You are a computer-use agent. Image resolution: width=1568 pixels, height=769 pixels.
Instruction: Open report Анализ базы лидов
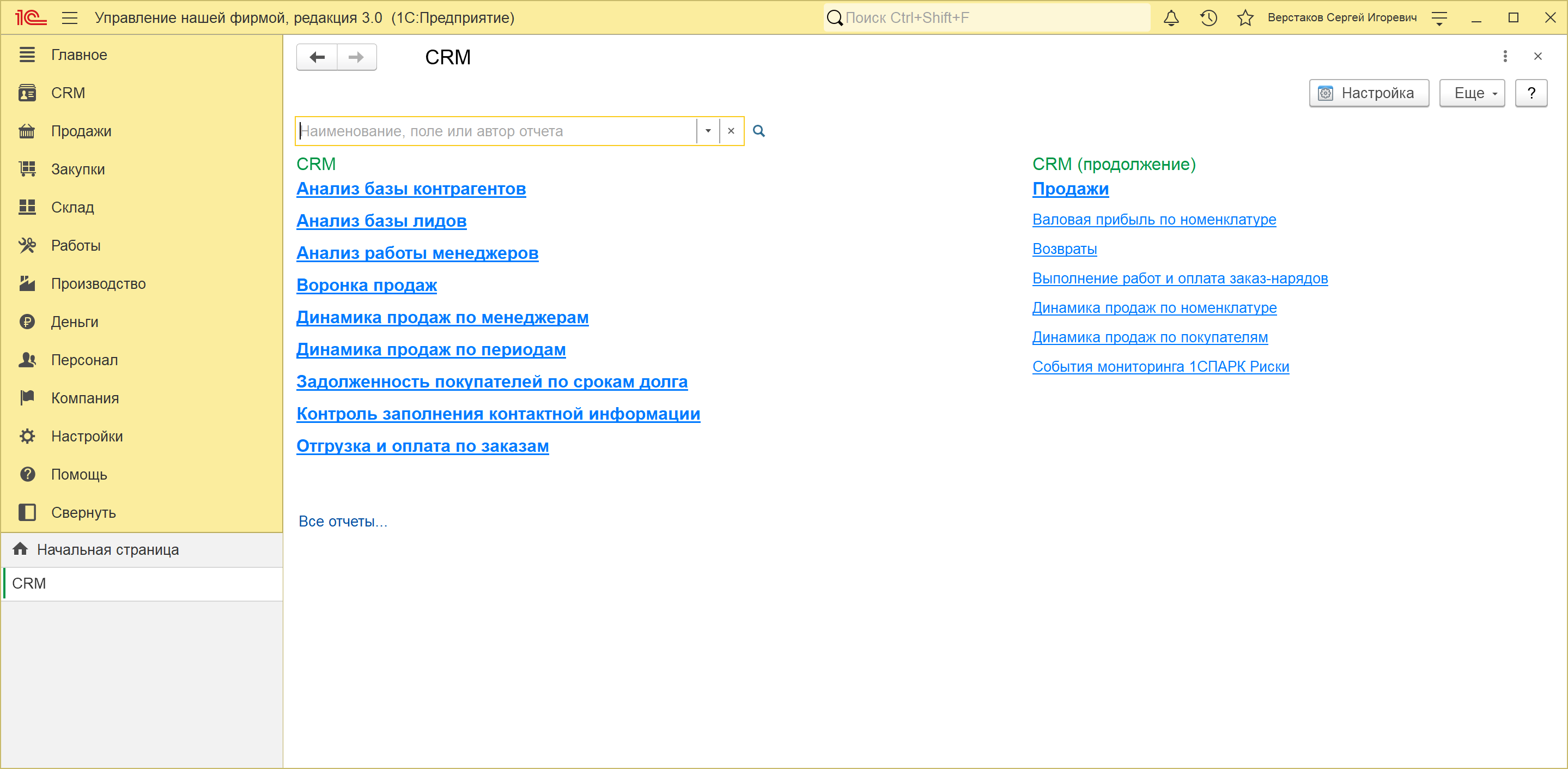click(381, 221)
